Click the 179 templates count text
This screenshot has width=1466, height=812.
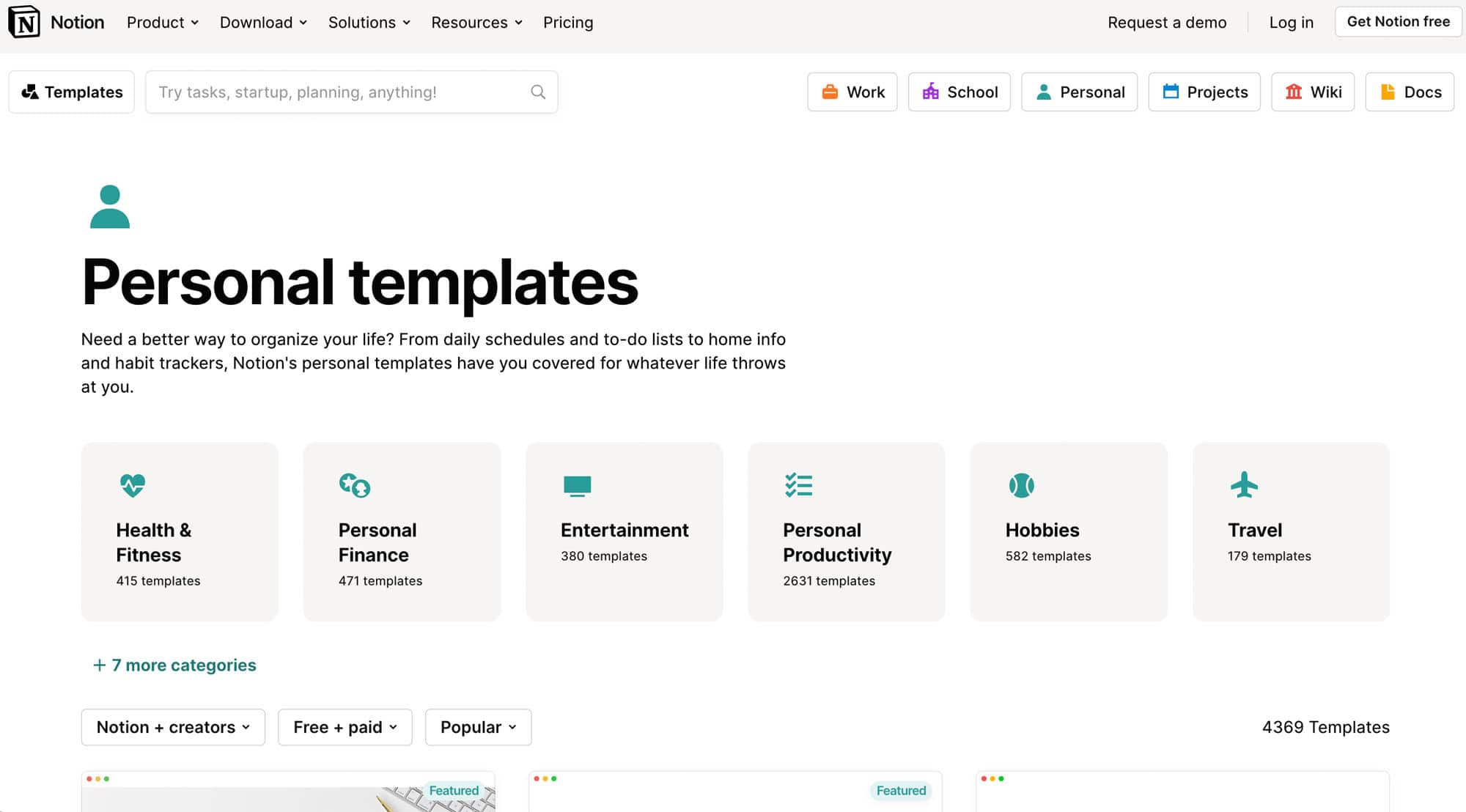coord(1270,556)
